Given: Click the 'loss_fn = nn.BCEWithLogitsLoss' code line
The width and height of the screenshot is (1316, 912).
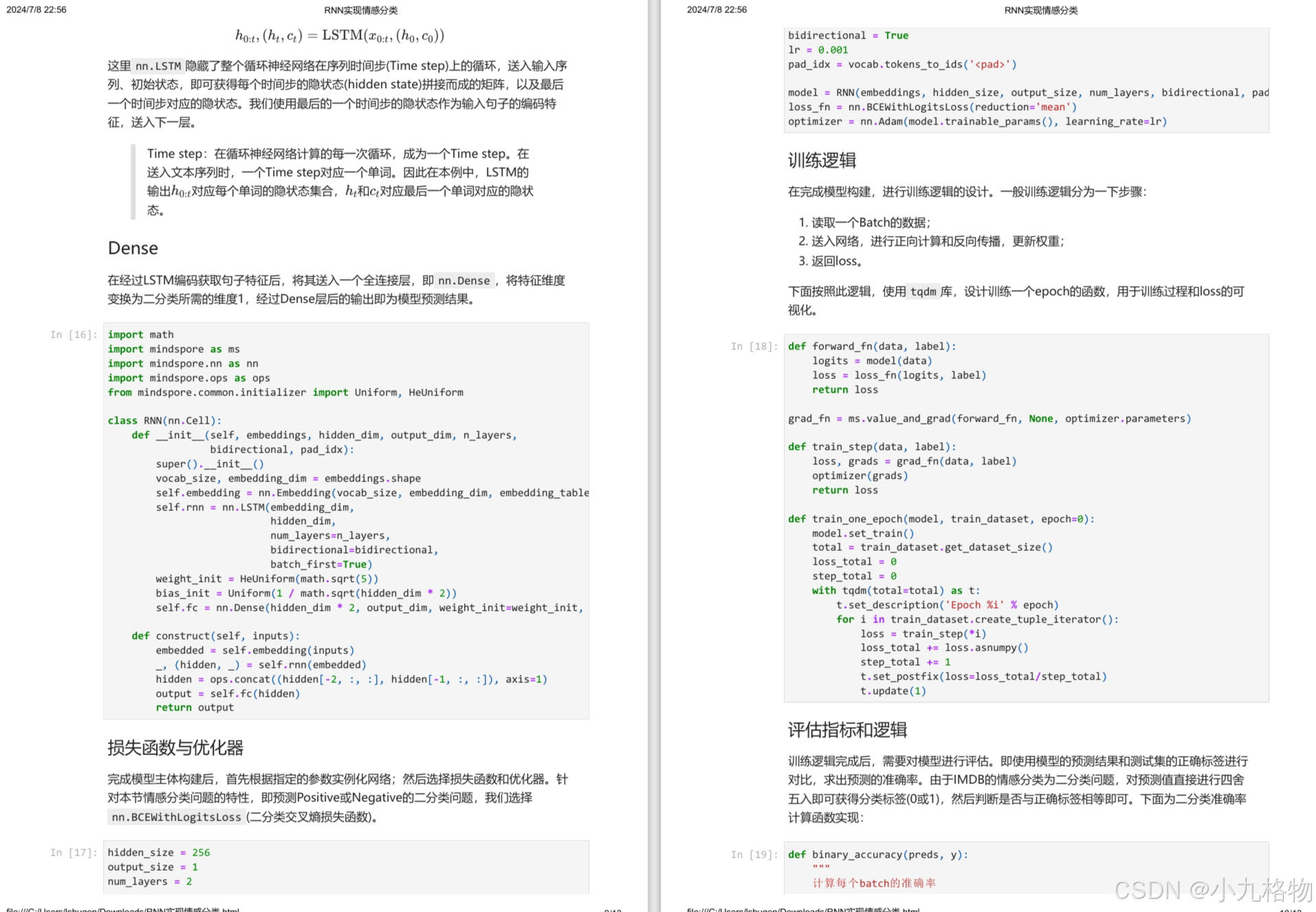Looking at the screenshot, I should coord(932,107).
